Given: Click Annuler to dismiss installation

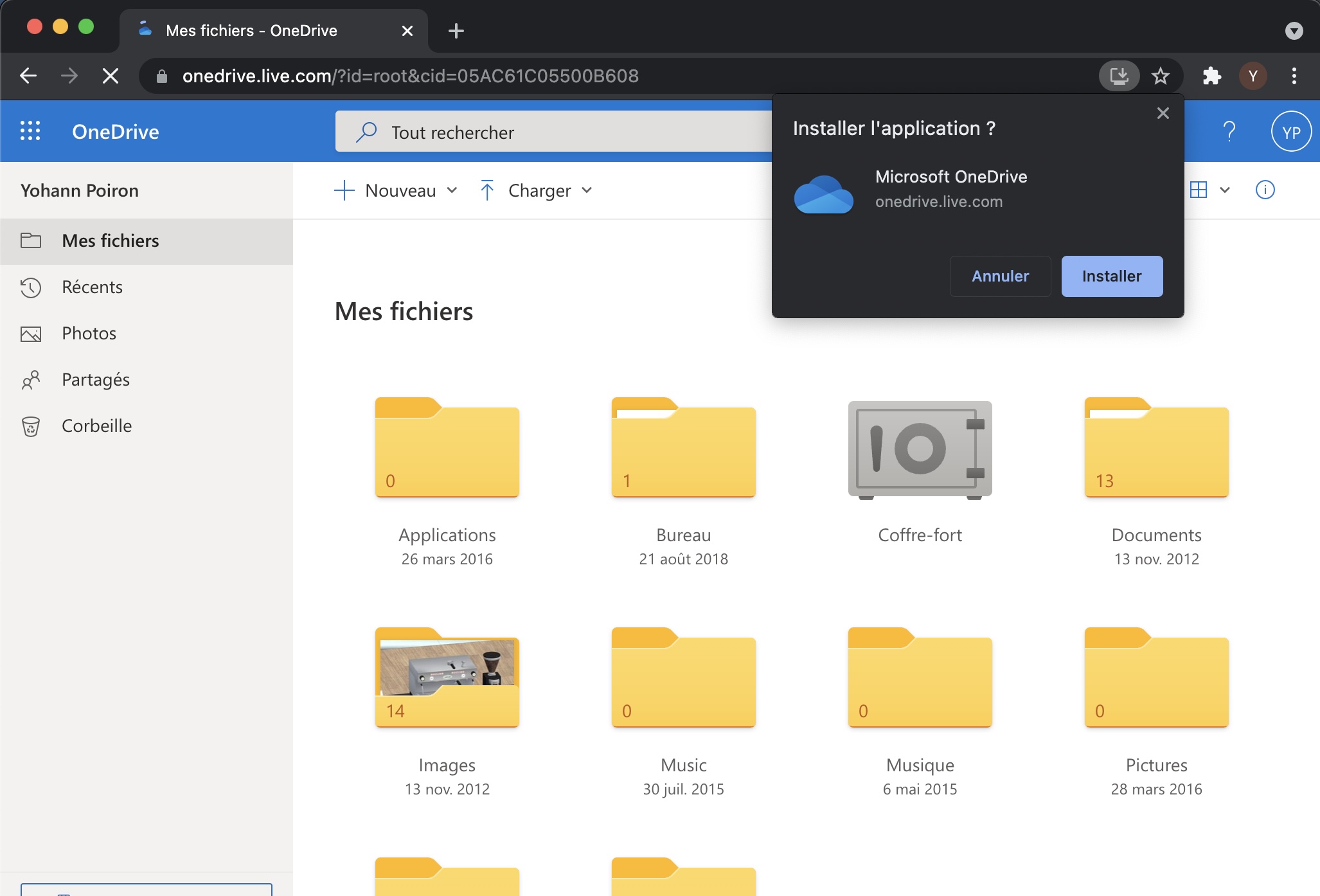Looking at the screenshot, I should (1000, 276).
